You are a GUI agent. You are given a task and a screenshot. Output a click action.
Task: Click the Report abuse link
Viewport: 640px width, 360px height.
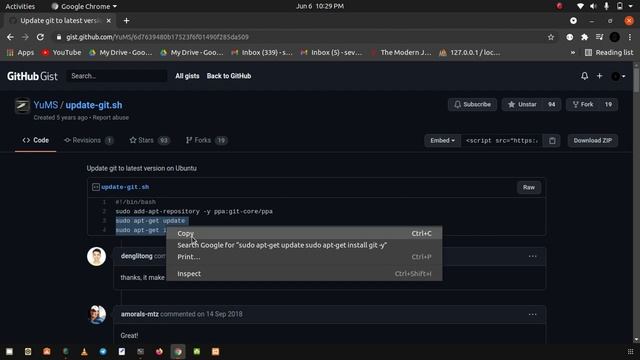tap(111, 118)
